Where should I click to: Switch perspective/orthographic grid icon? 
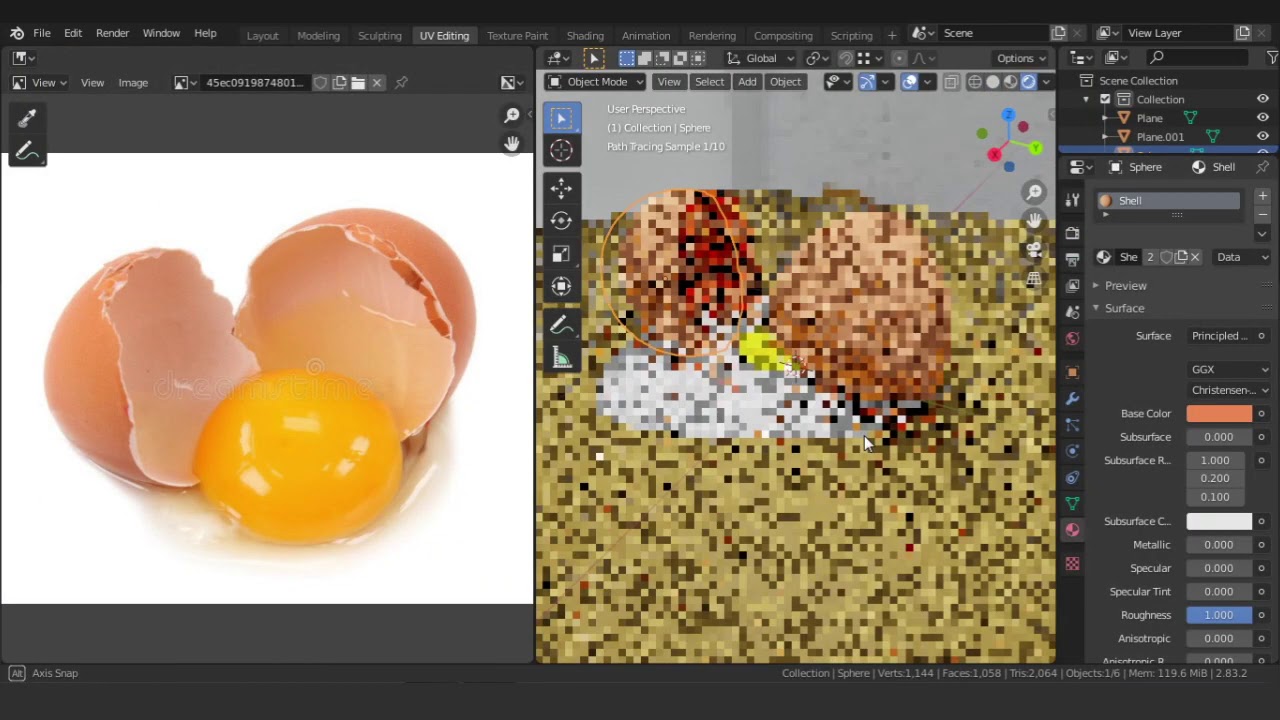(x=1034, y=278)
